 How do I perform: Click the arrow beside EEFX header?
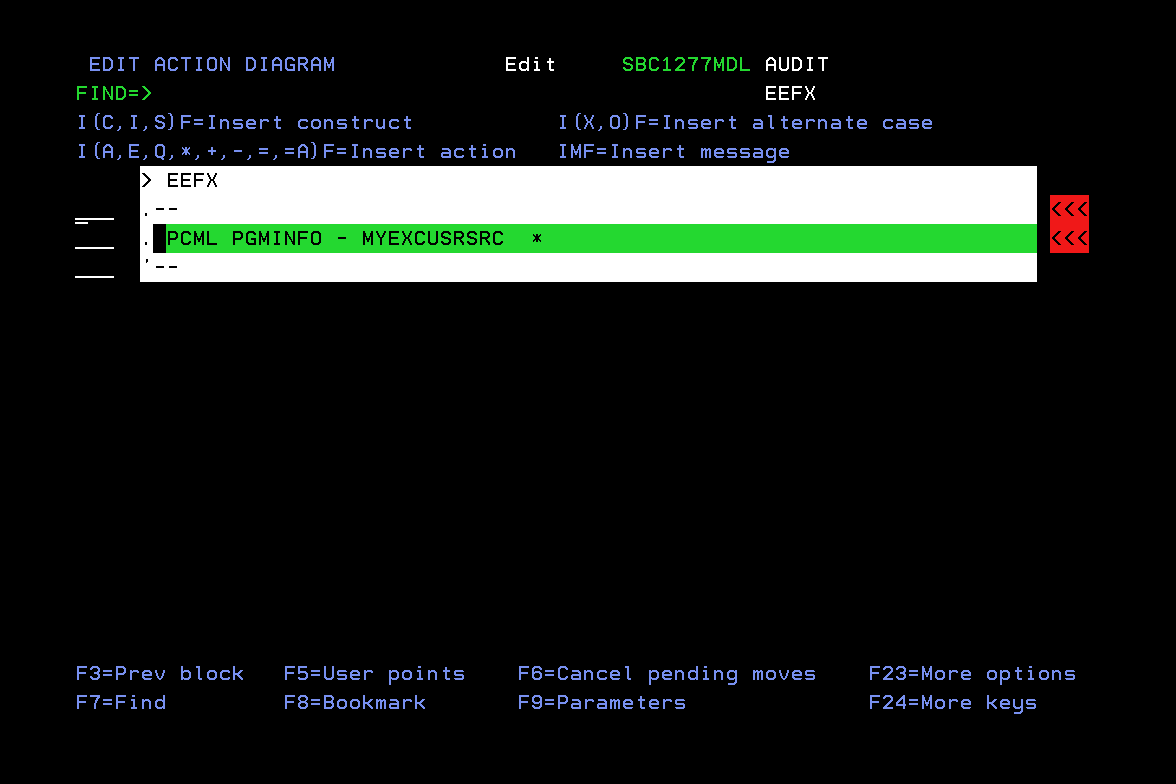(146, 180)
